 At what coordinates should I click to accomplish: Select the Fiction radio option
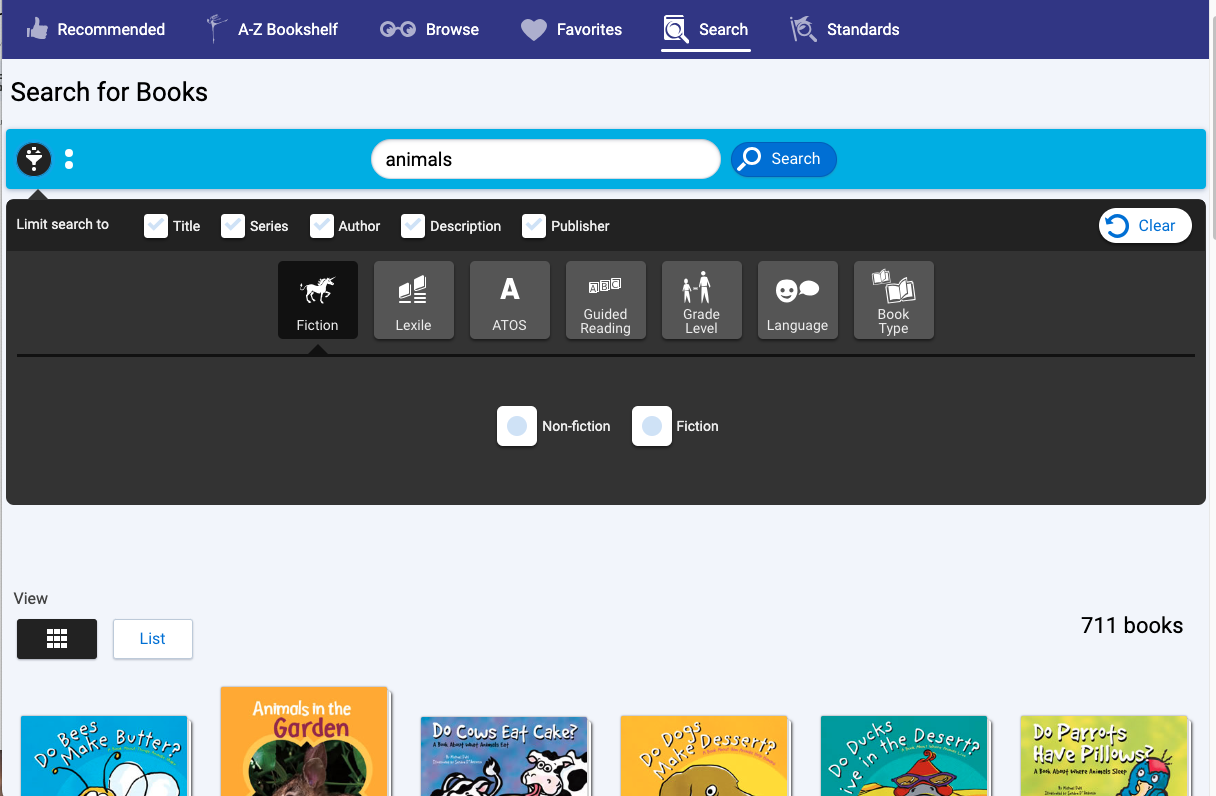(x=652, y=426)
